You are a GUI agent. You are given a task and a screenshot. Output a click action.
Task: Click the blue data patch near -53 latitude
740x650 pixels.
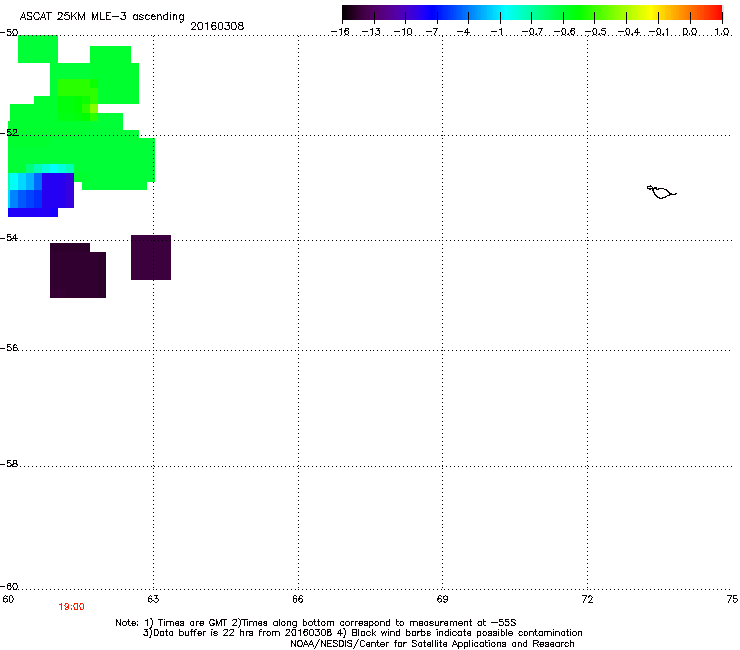click(41, 193)
